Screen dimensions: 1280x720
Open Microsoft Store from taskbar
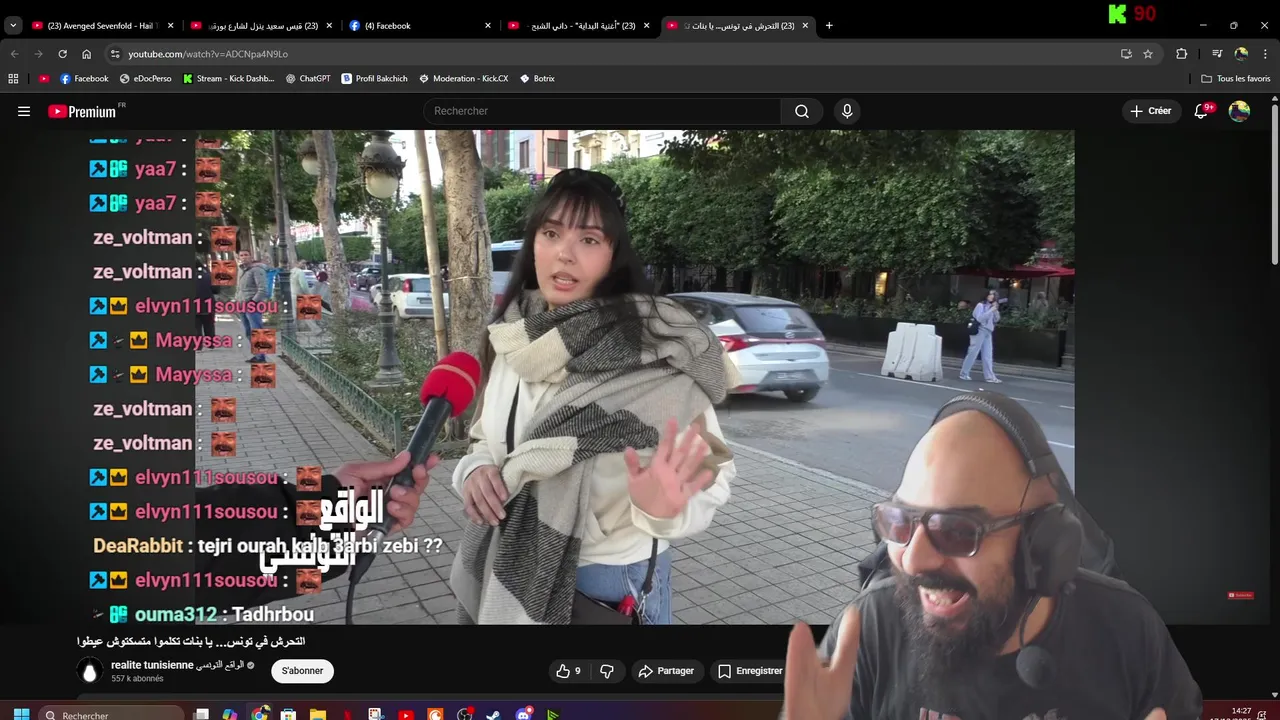(288, 714)
